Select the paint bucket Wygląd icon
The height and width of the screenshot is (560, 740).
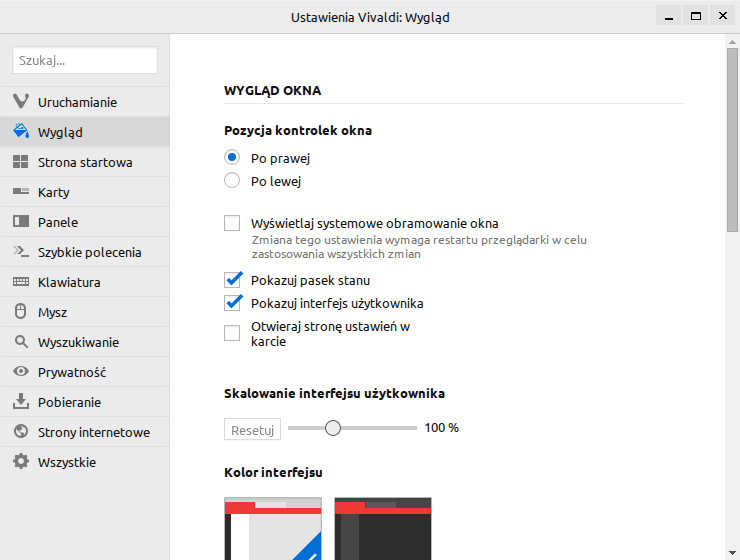point(21,131)
